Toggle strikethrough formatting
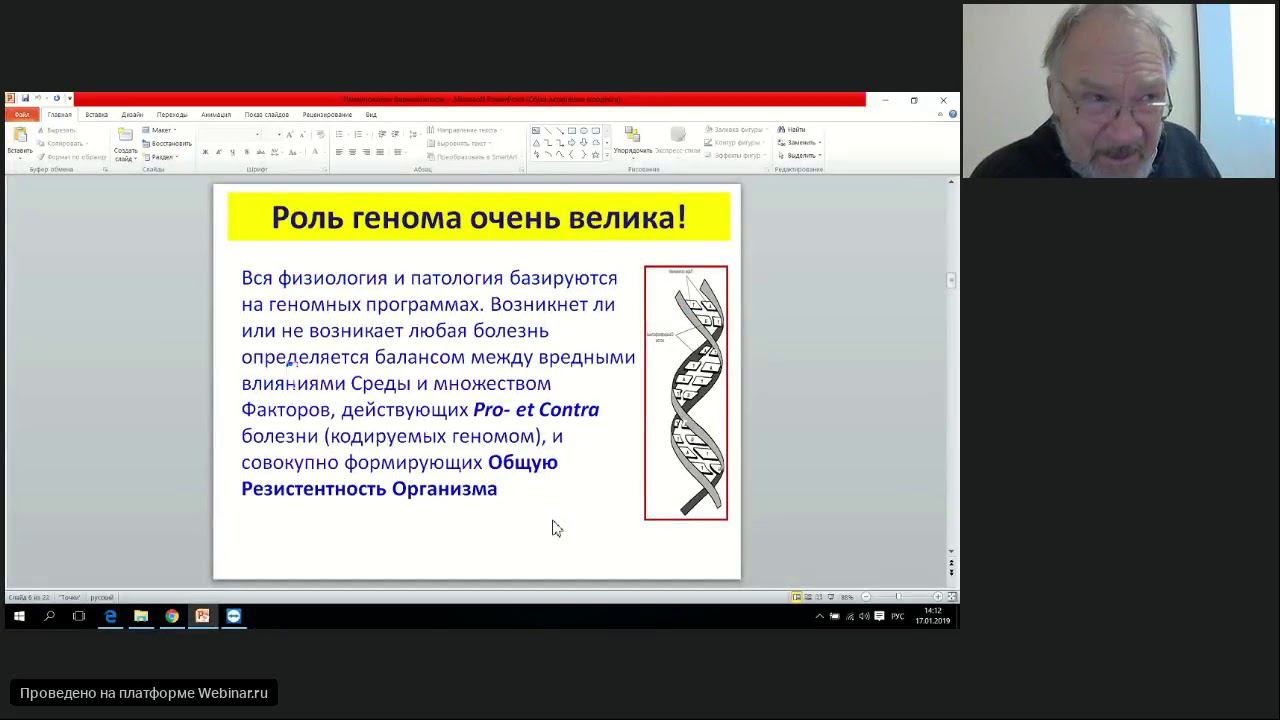This screenshot has width=1280, height=720. [259, 152]
